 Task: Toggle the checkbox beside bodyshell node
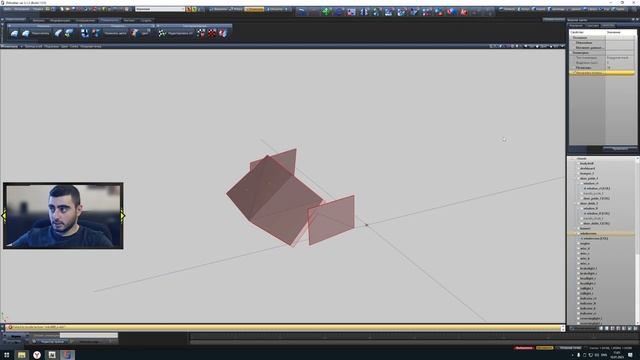coord(578,163)
